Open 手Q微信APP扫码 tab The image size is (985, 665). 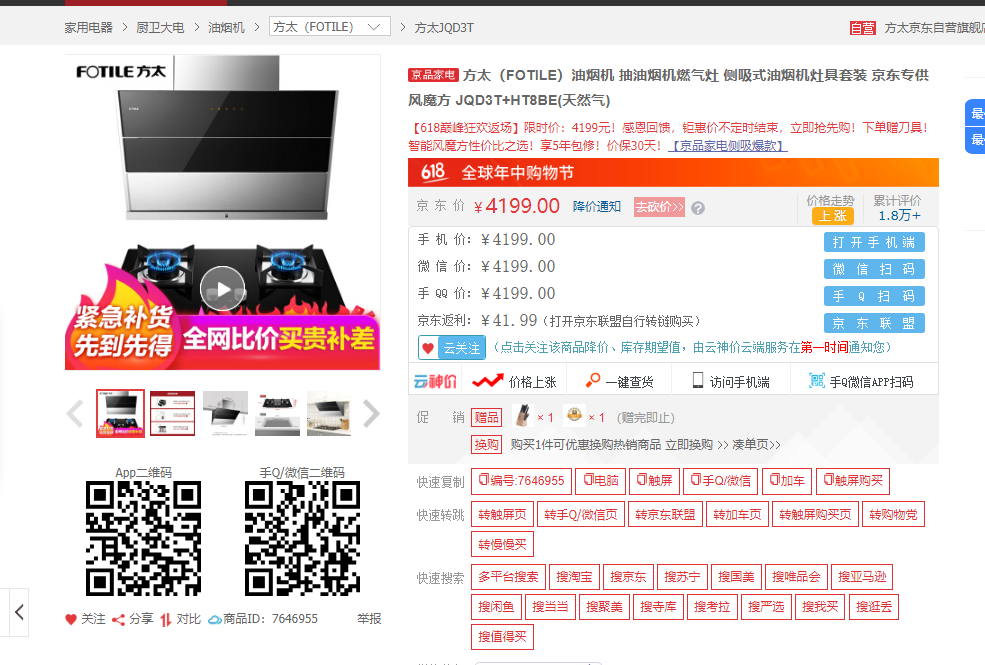coord(861,381)
